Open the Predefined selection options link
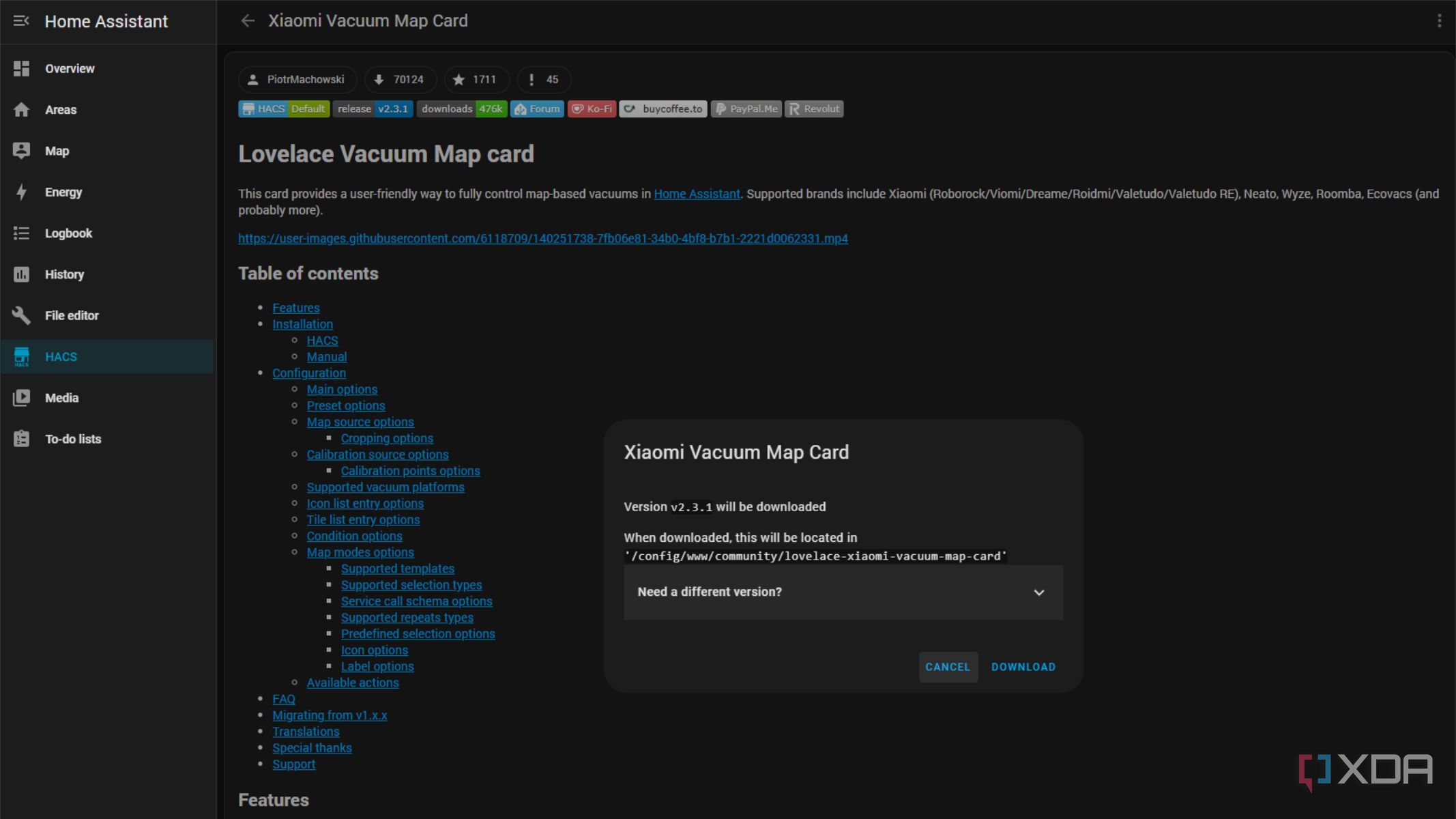This screenshot has height=819, width=1456. (x=418, y=634)
